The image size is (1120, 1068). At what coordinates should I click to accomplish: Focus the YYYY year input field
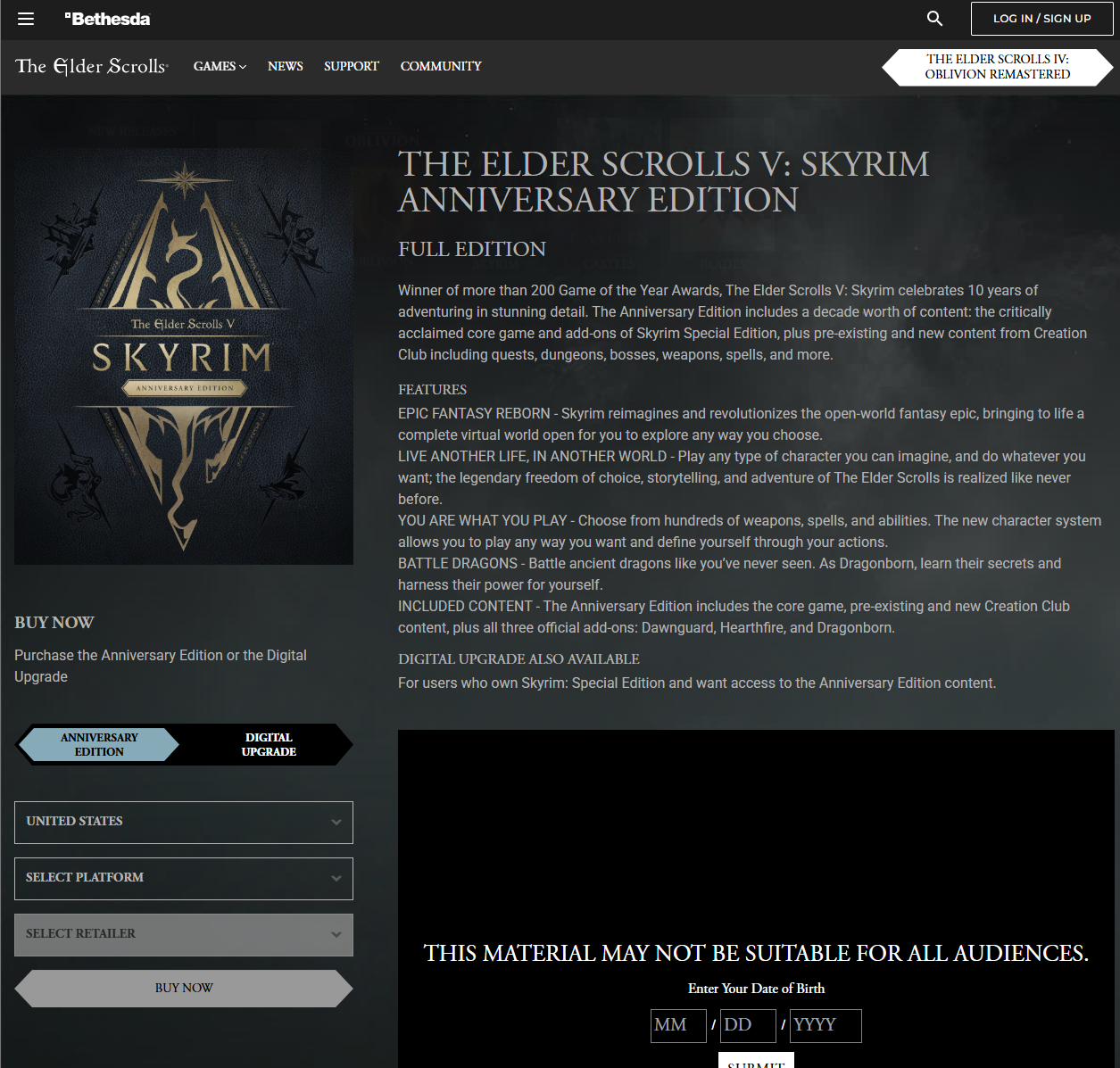(x=825, y=1026)
